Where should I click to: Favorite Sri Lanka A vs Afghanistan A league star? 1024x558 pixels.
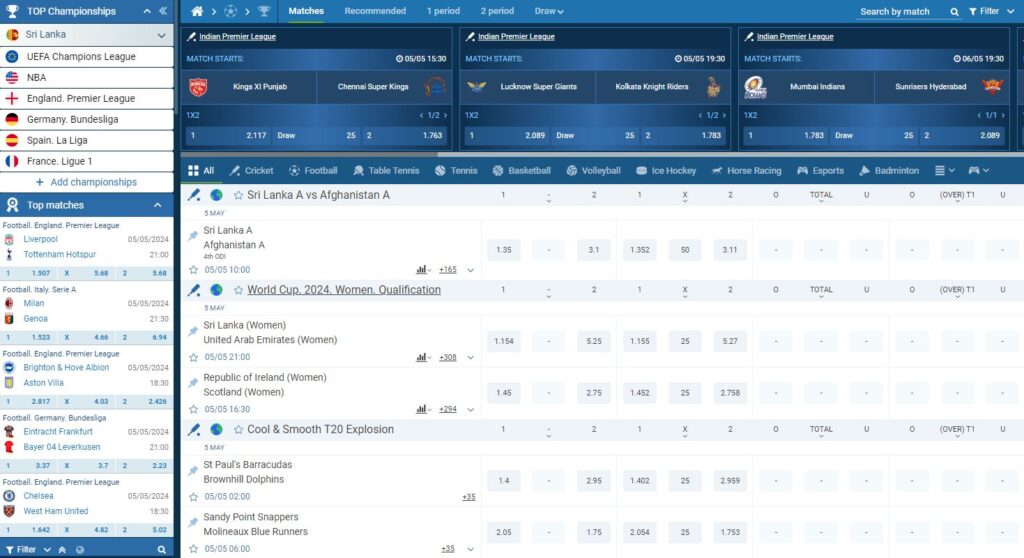pyautogui.click(x=238, y=195)
